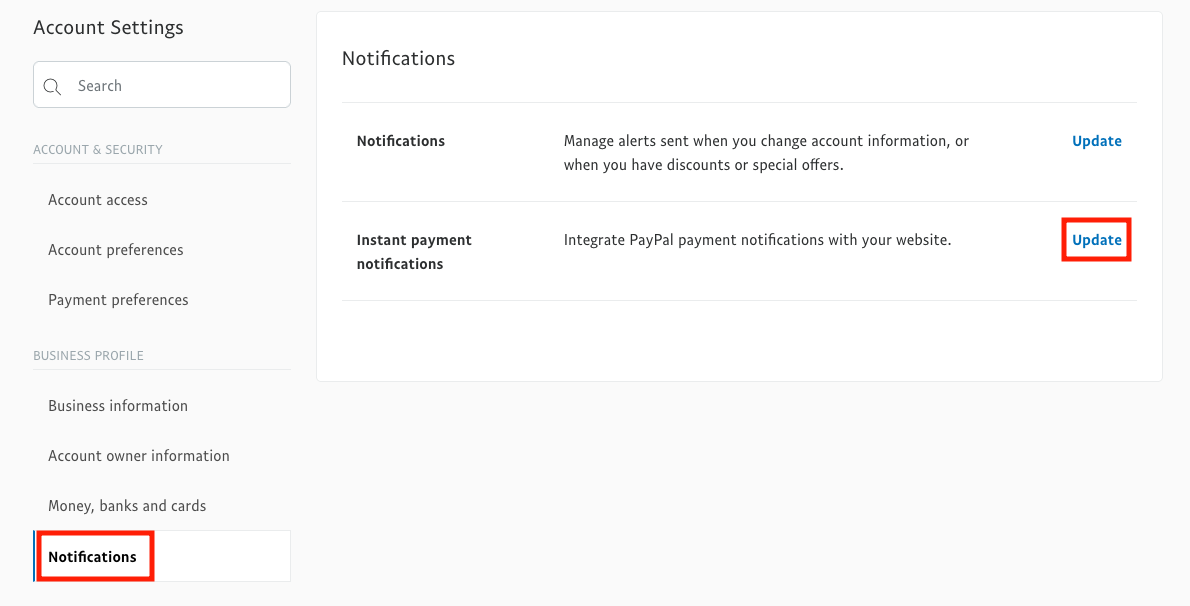
Task: Open Account access settings
Action: click(98, 200)
